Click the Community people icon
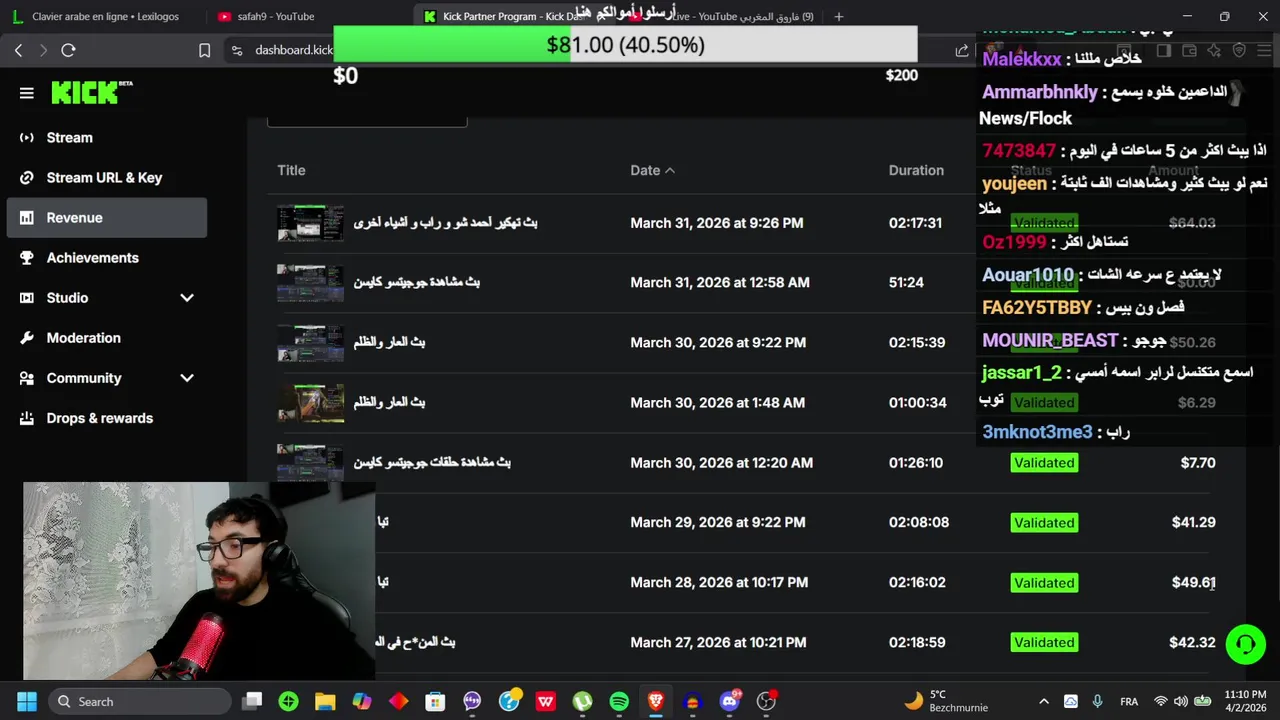This screenshot has width=1280, height=720. pos(27,377)
